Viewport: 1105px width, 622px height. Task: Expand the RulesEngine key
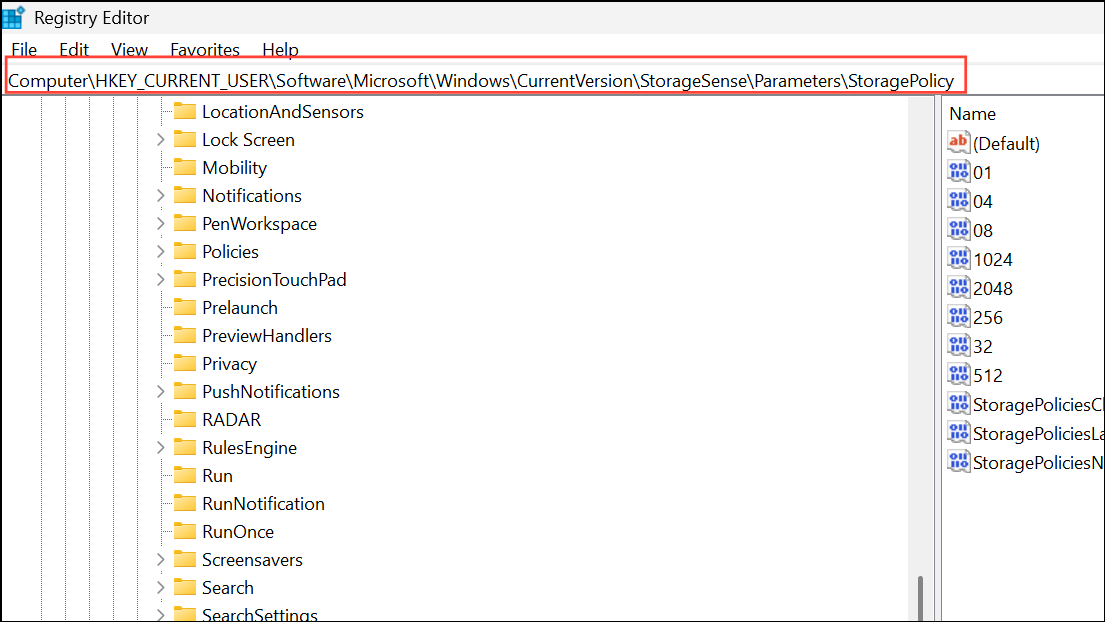tap(161, 447)
